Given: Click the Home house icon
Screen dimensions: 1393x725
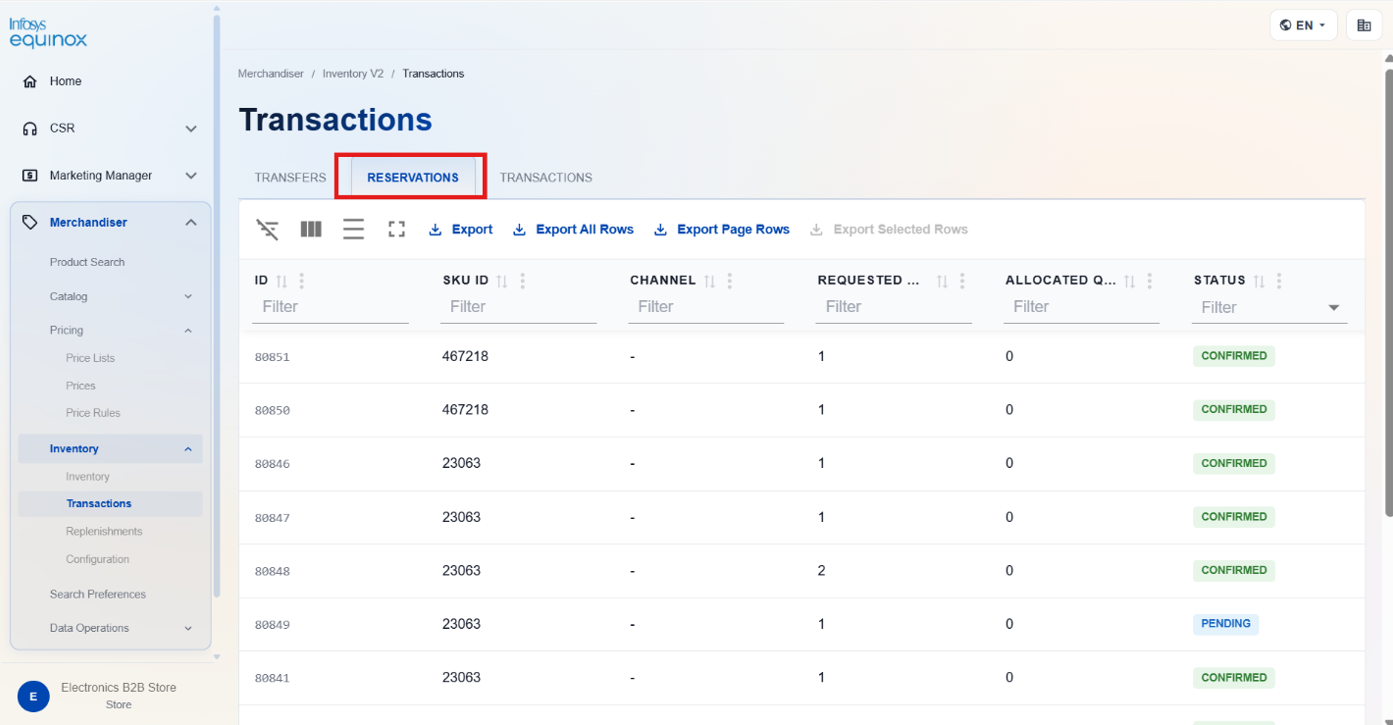Looking at the screenshot, I should coord(30,82).
